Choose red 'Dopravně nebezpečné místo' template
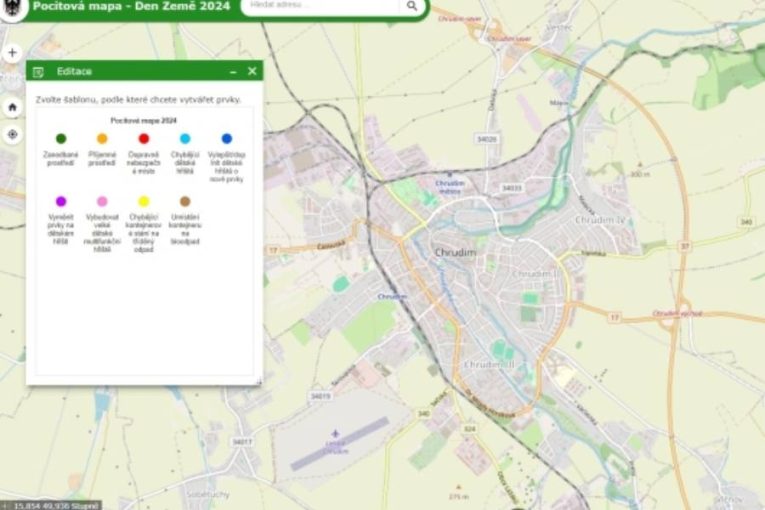The height and width of the screenshot is (510, 765). [144, 139]
